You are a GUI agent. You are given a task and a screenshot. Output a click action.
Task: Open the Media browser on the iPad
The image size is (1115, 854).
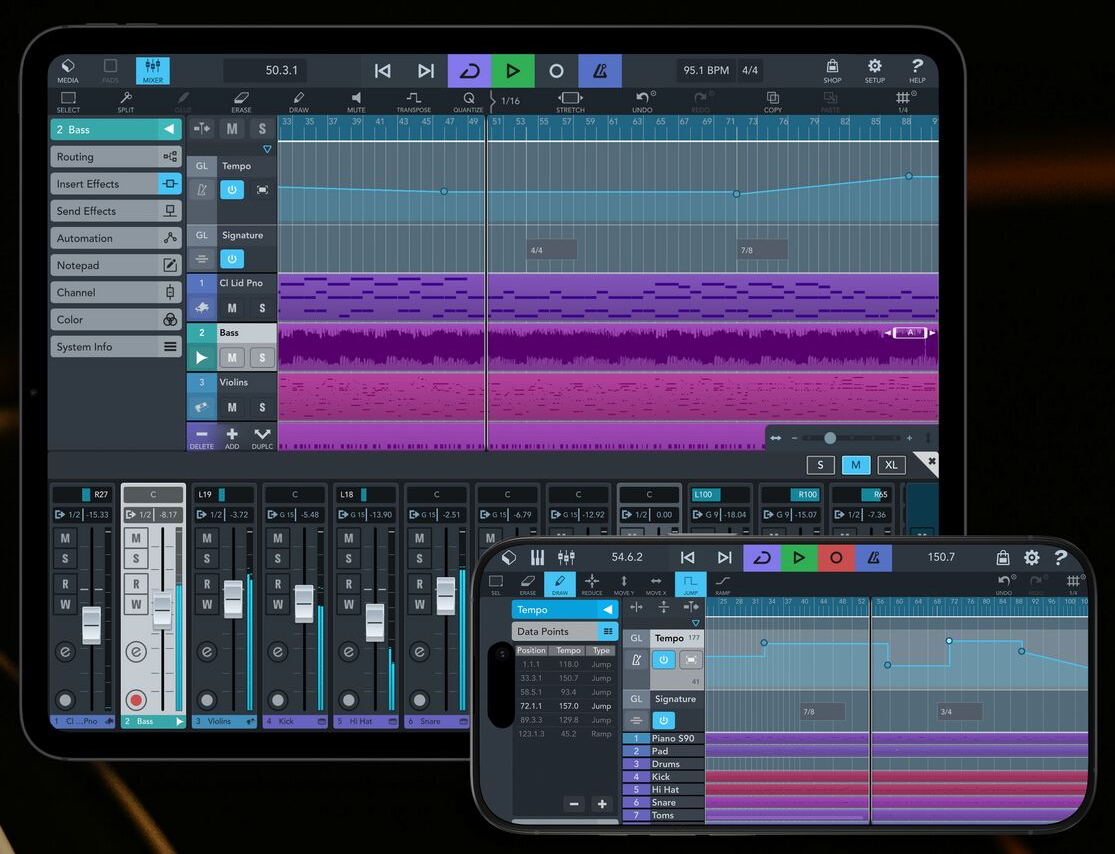pos(68,70)
